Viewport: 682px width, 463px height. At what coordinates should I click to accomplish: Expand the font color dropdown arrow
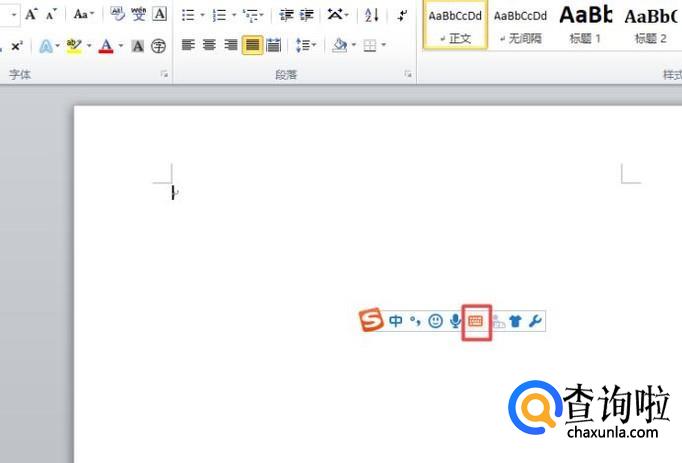[120, 46]
